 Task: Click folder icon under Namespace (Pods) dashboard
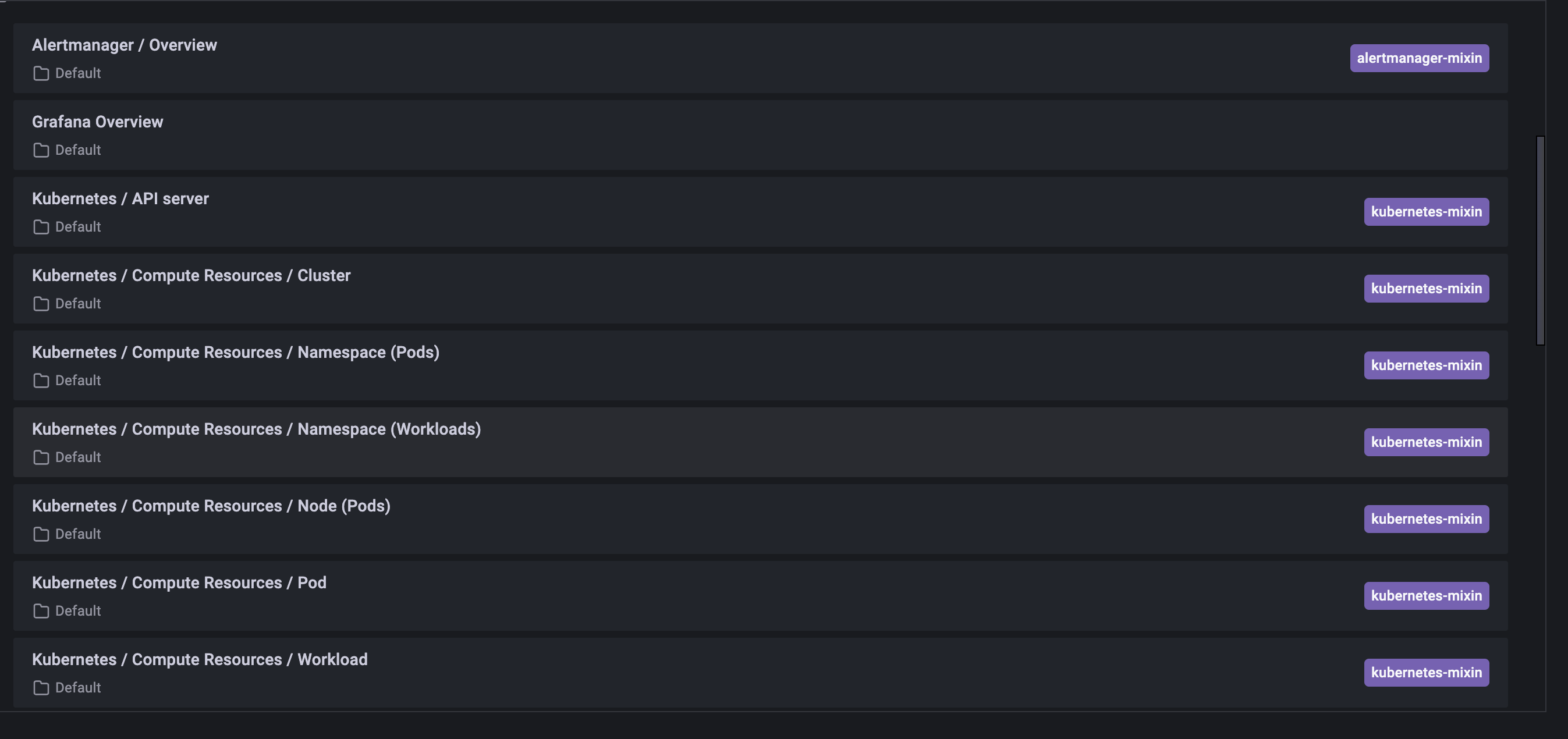[41, 381]
